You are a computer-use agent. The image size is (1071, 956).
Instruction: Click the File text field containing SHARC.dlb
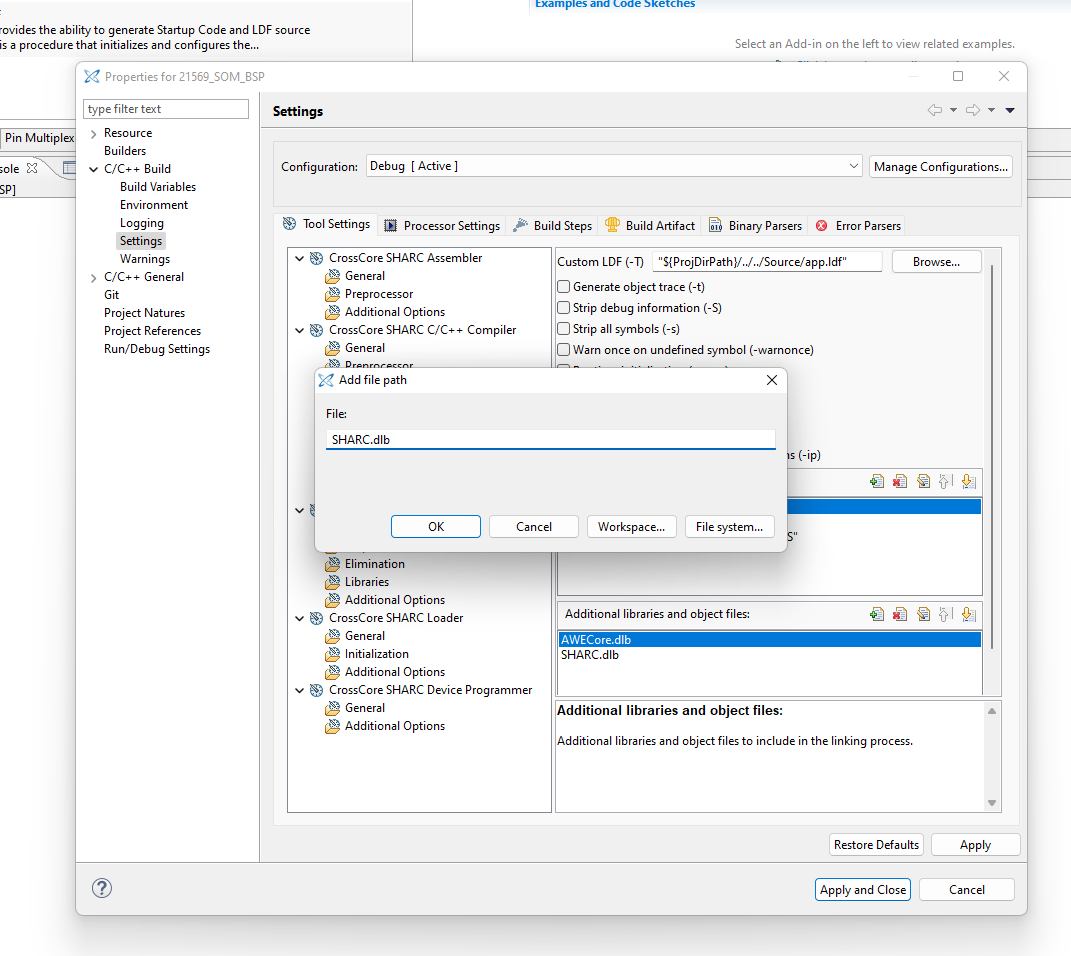tap(550, 439)
